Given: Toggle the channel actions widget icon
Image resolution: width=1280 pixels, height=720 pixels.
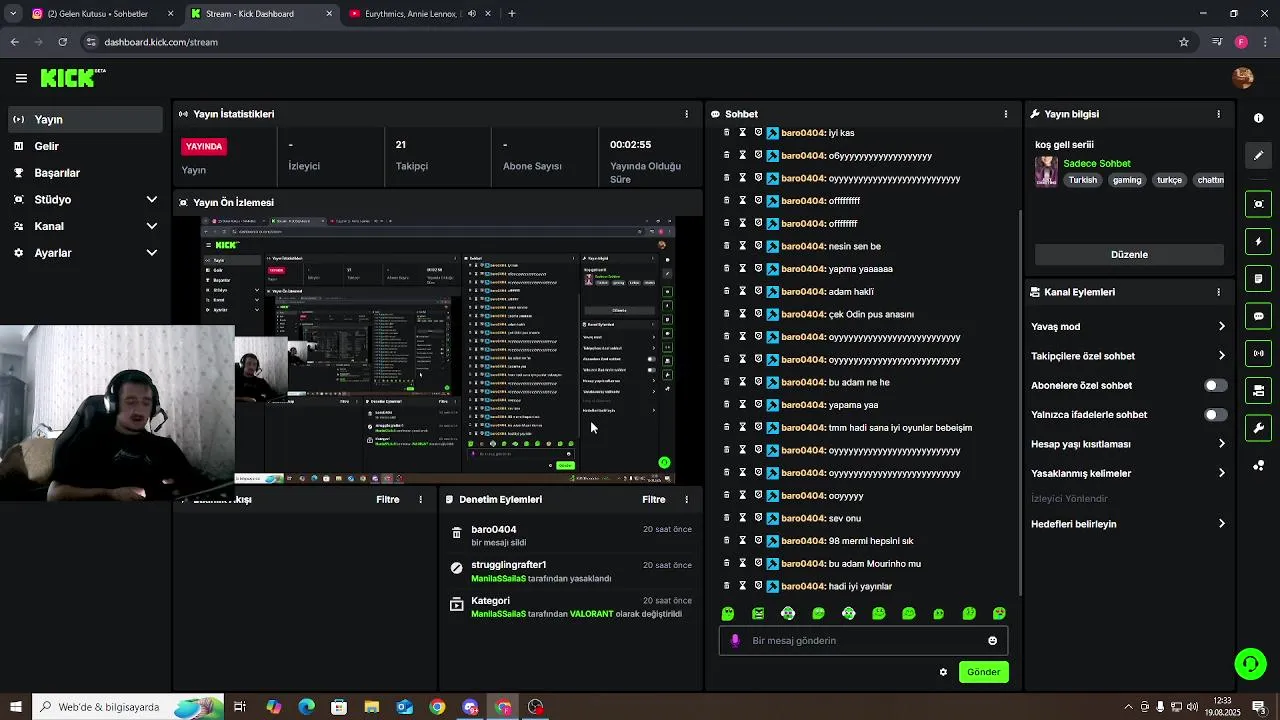Looking at the screenshot, I should pyautogui.click(x=1258, y=390).
